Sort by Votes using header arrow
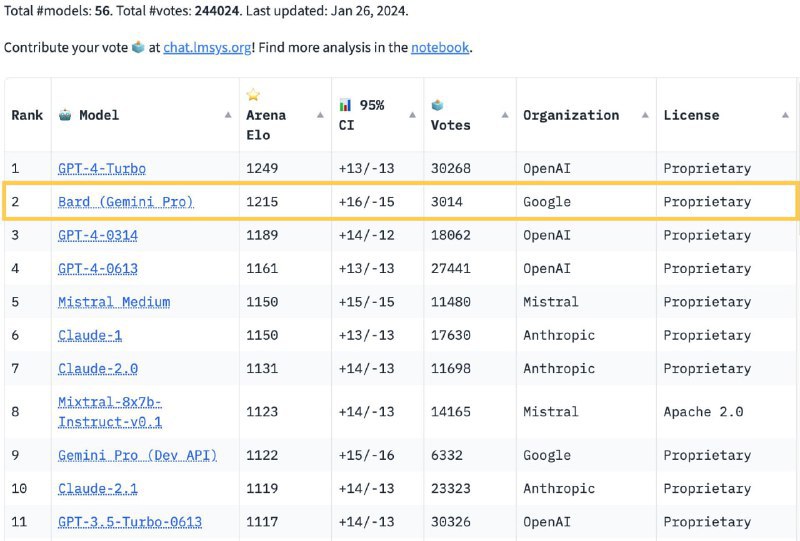 tap(505, 115)
